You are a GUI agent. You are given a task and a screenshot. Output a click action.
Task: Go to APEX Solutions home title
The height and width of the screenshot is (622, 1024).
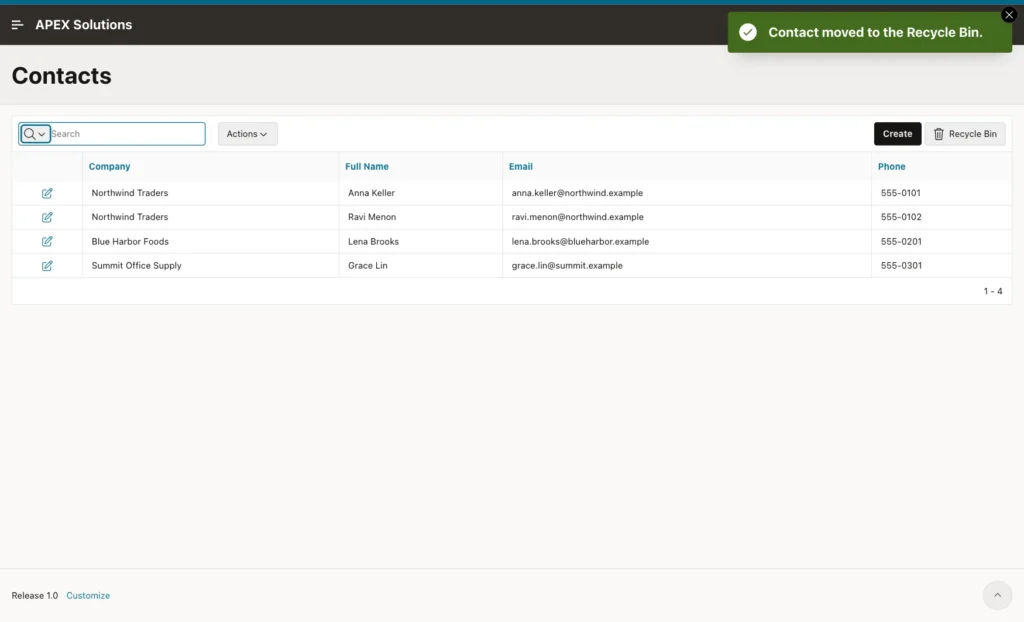click(84, 25)
